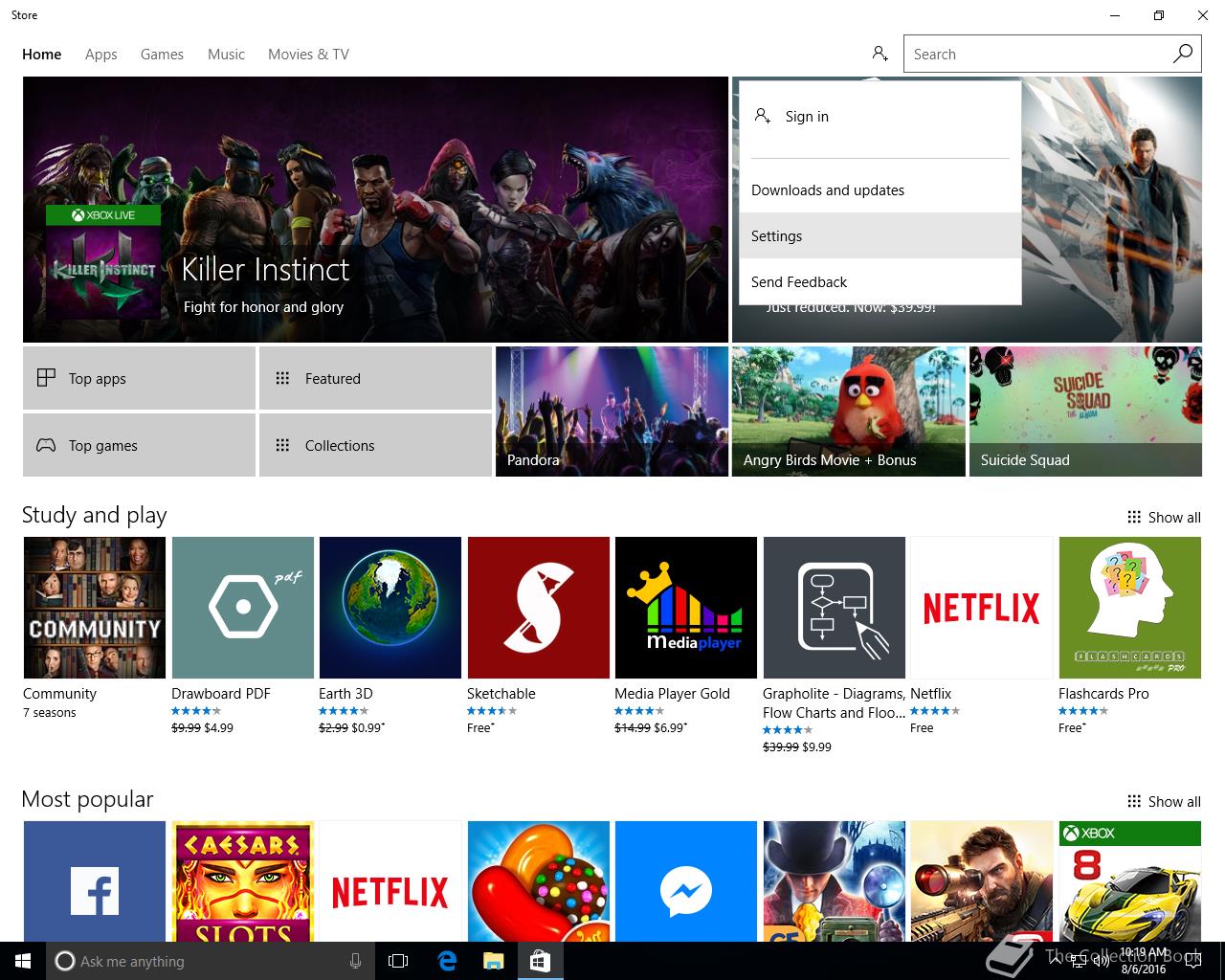Click the Community title text
Image resolution: width=1225 pixels, height=980 pixels.
pyautogui.click(x=59, y=694)
